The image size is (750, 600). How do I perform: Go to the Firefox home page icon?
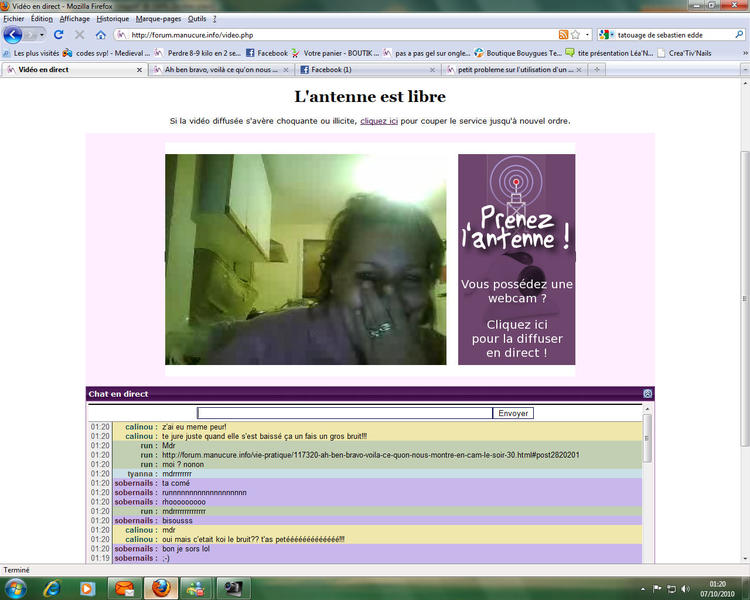pos(101,35)
